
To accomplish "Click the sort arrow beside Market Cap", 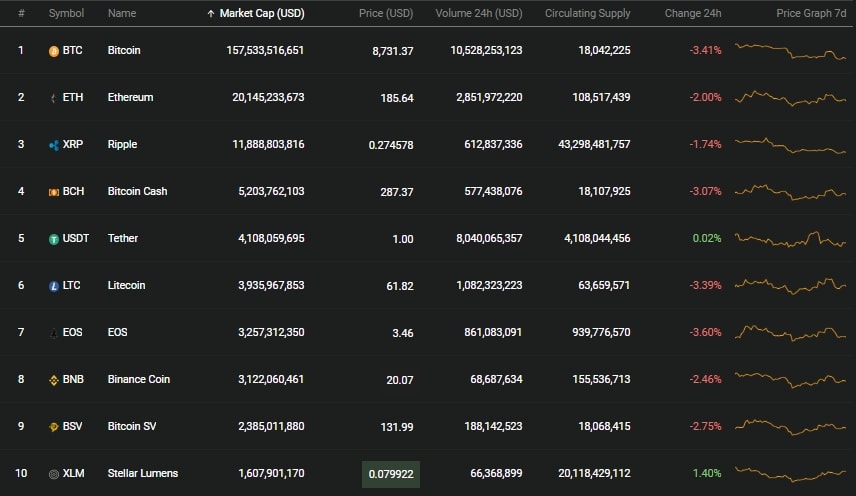I will point(211,14).
